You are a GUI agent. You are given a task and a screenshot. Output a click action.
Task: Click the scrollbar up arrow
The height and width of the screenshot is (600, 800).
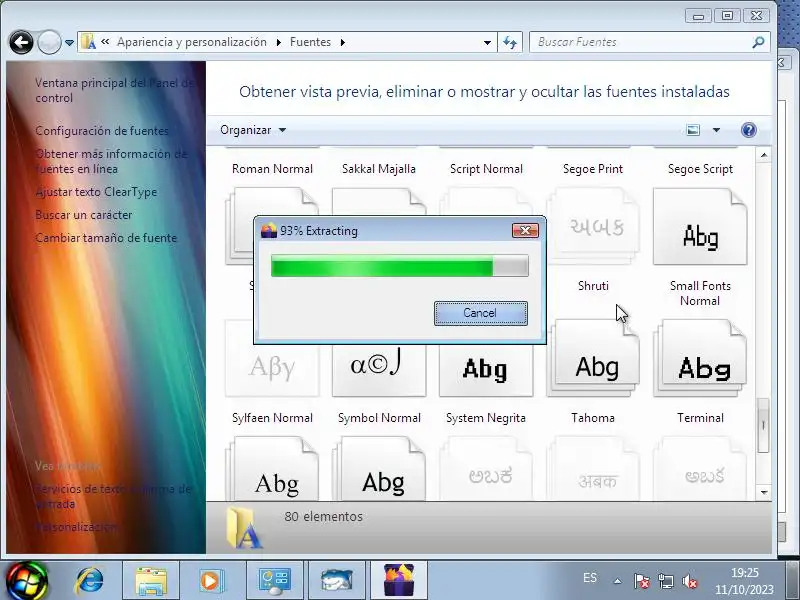click(764, 155)
